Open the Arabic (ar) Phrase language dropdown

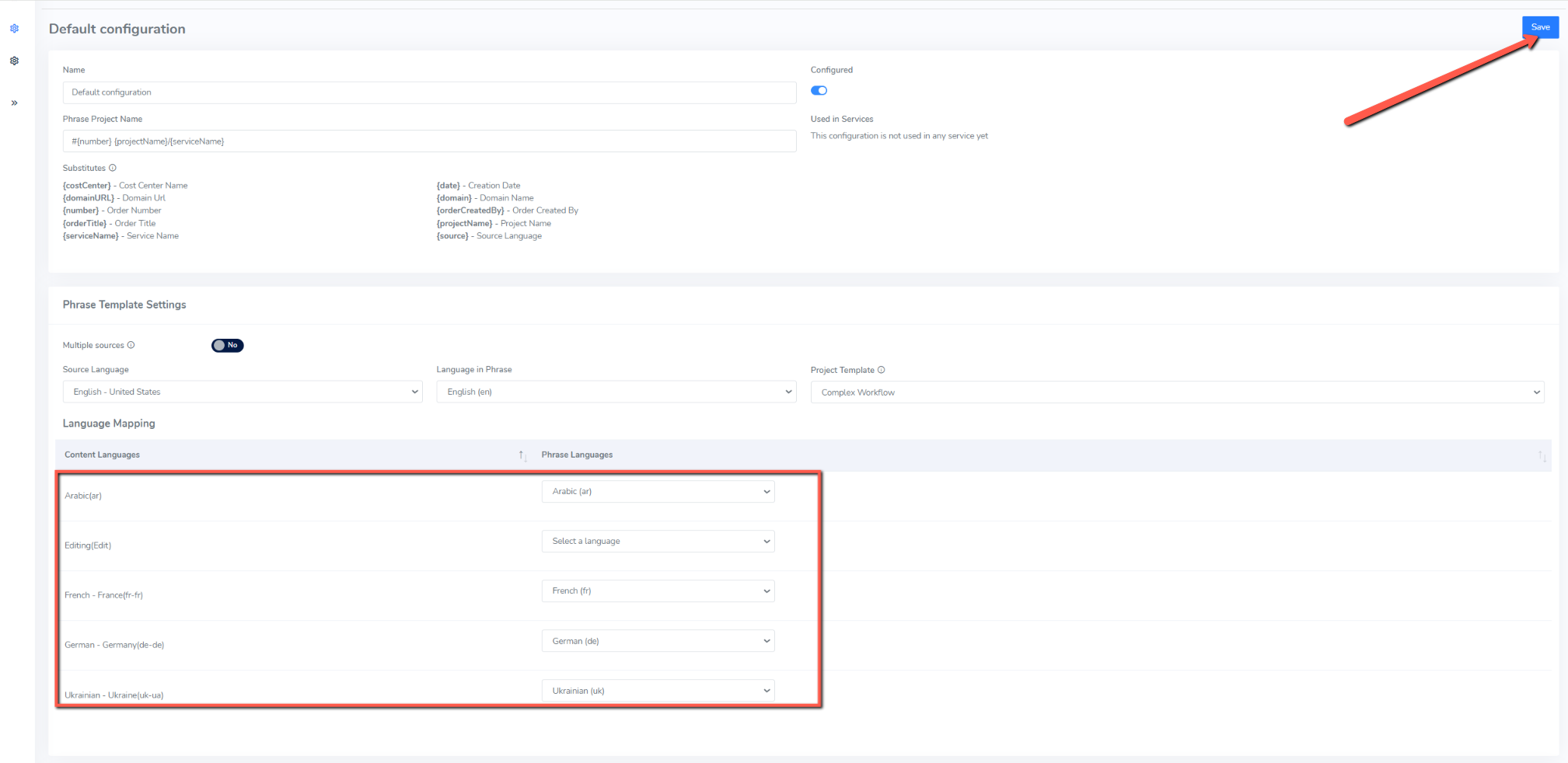pos(658,491)
